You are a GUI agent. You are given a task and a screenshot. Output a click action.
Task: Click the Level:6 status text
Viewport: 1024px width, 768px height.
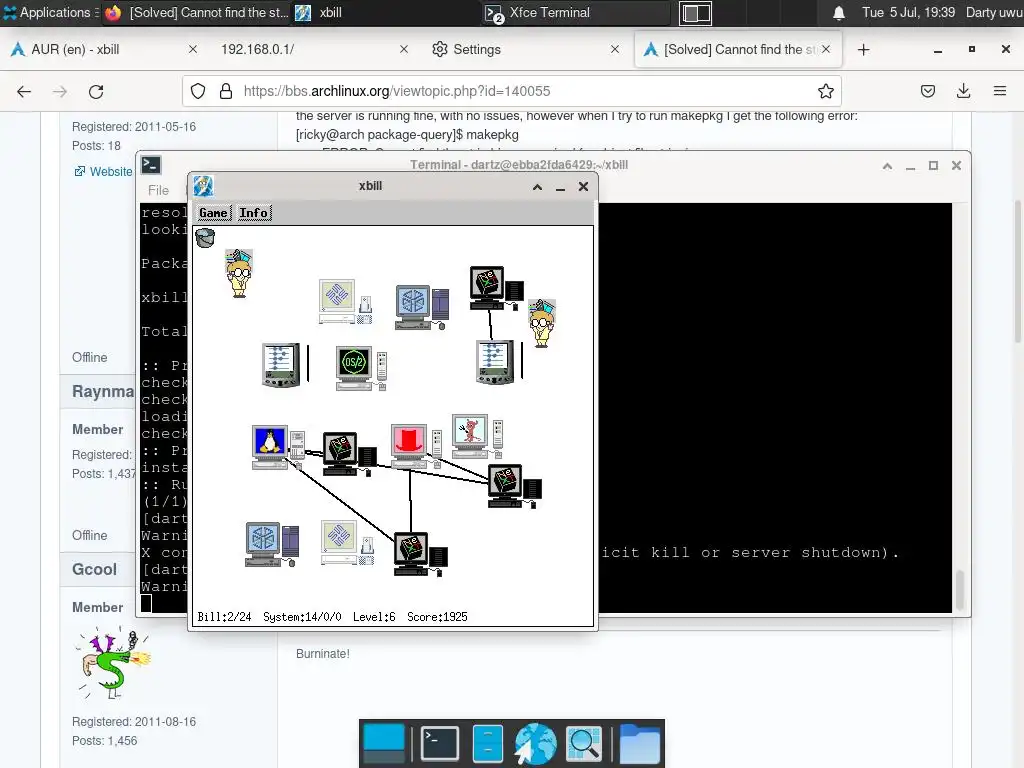374,617
